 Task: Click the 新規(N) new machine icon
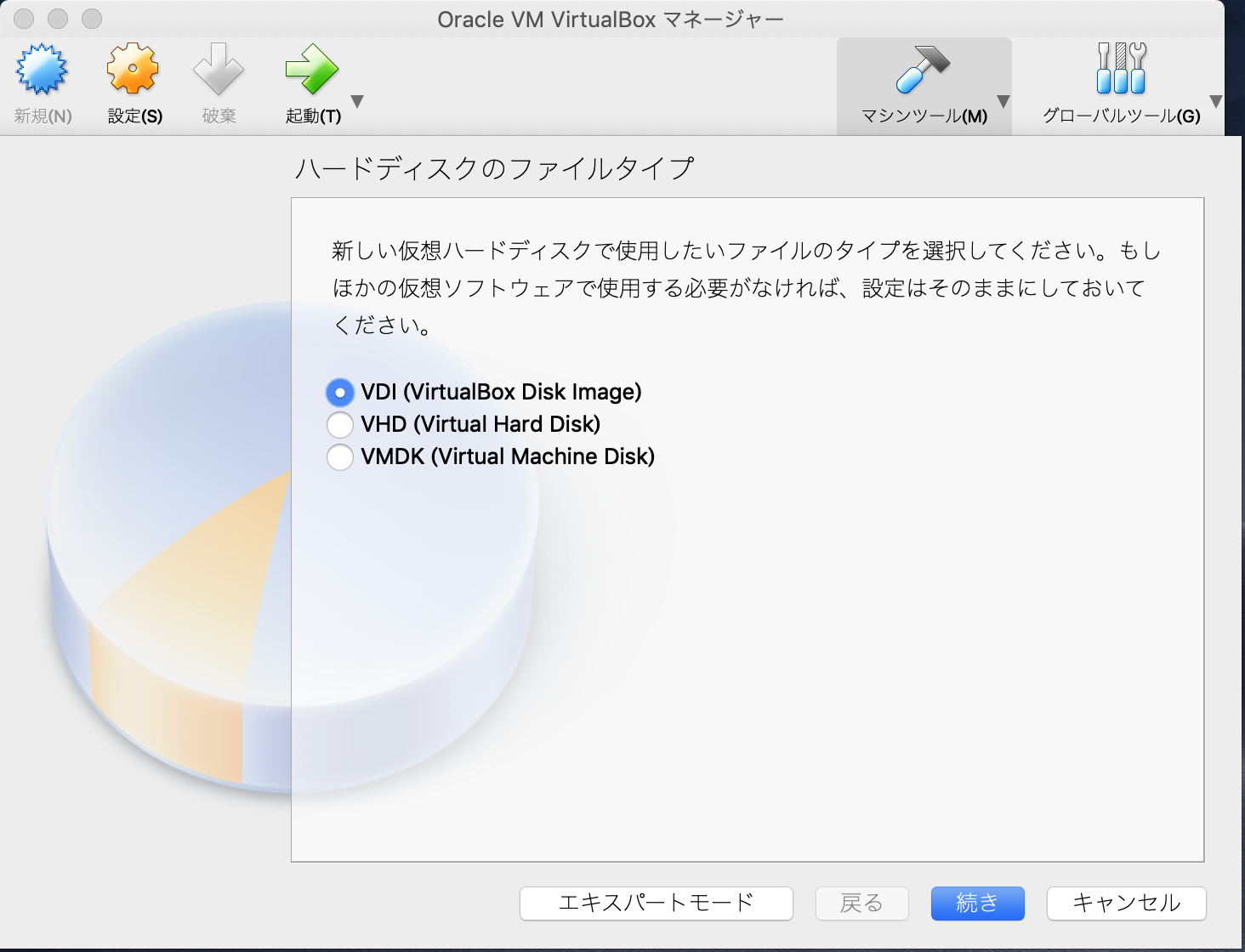[x=42, y=70]
